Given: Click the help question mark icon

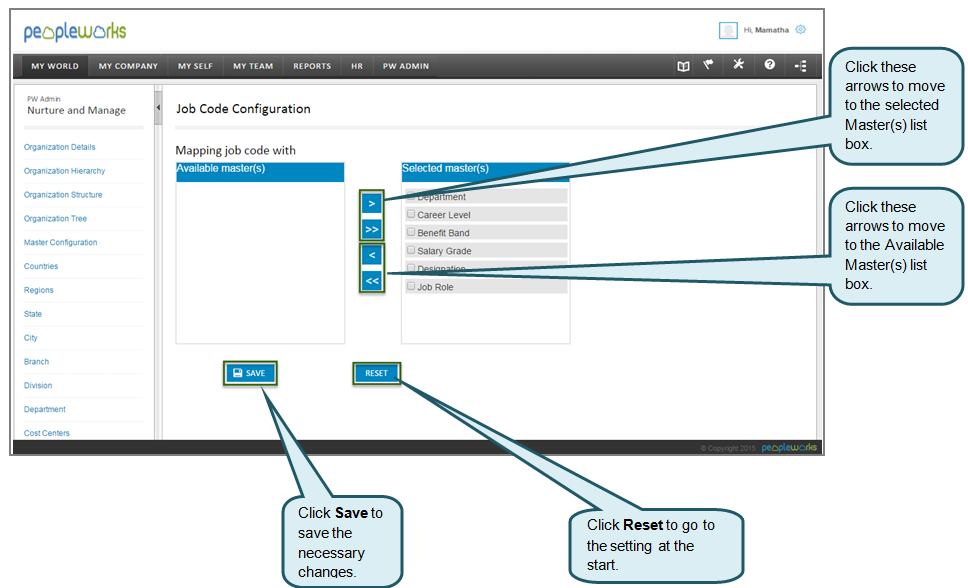Looking at the screenshot, I should [x=769, y=64].
